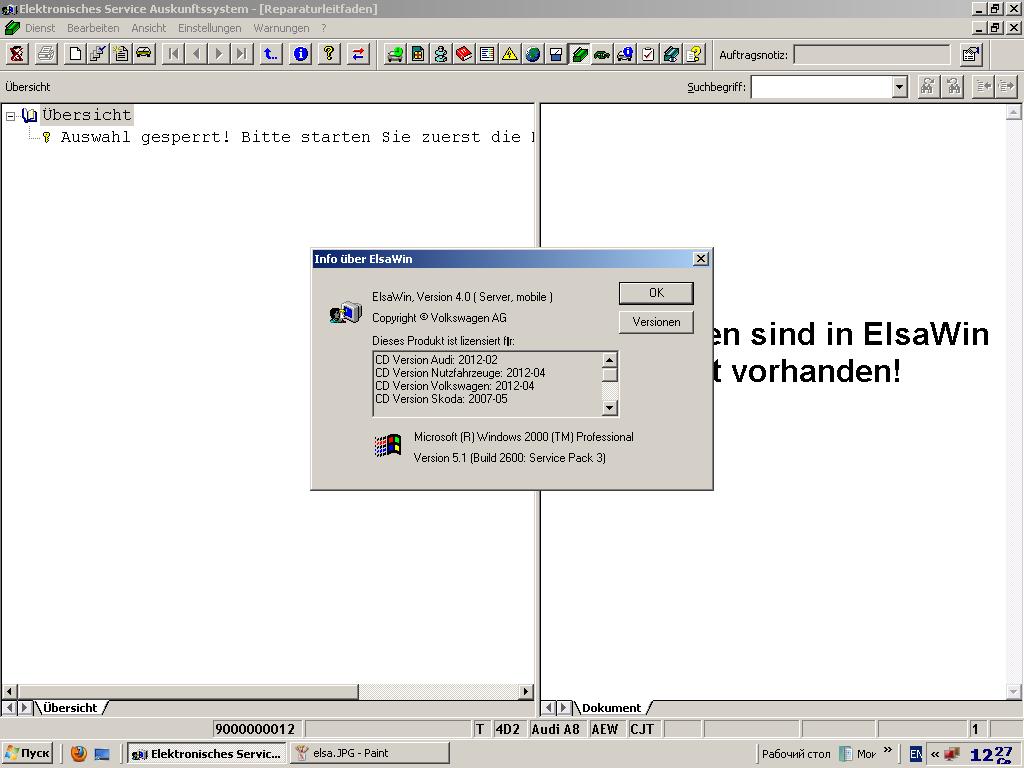1024x768 pixels.
Task: Launch Firefox from the quick launch bar
Action: click(x=78, y=754)
